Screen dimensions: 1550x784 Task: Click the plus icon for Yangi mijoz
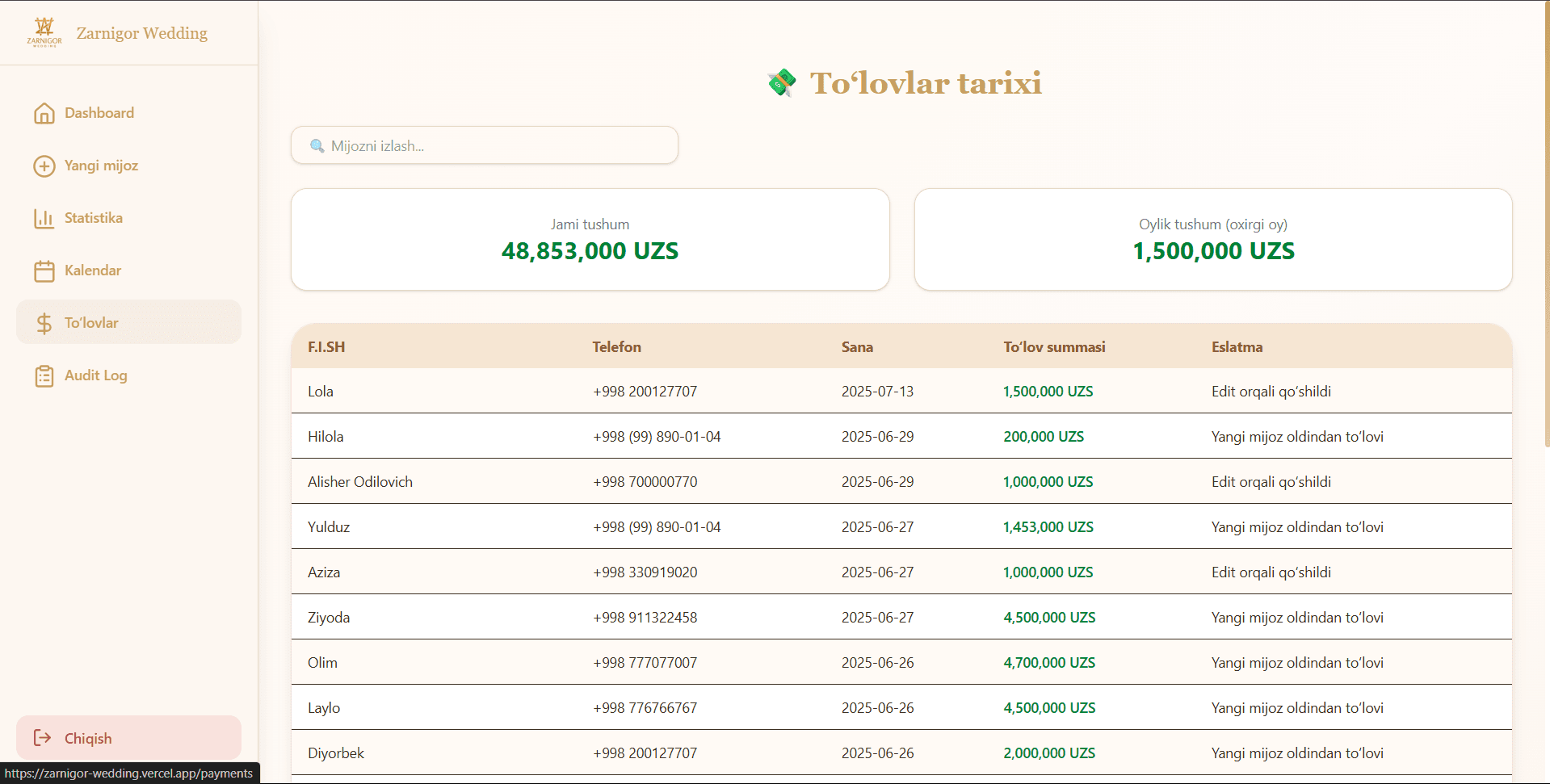(44, 166)
